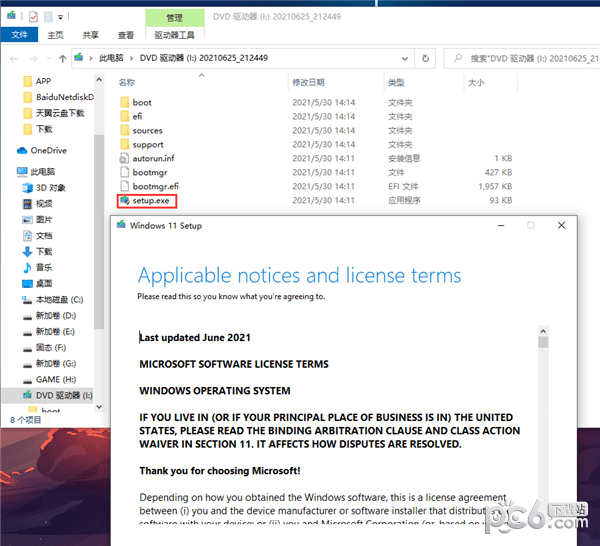Click the bootmgr.efi file icon
This screenshot has width=600, height=546.
124,186
